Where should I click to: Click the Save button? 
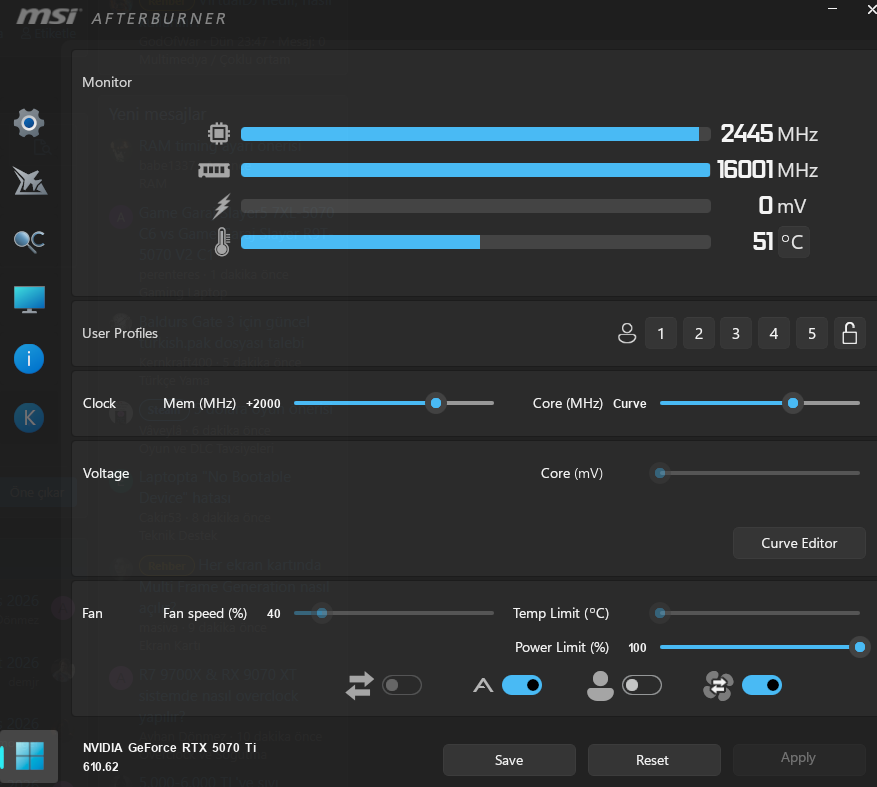509,760
